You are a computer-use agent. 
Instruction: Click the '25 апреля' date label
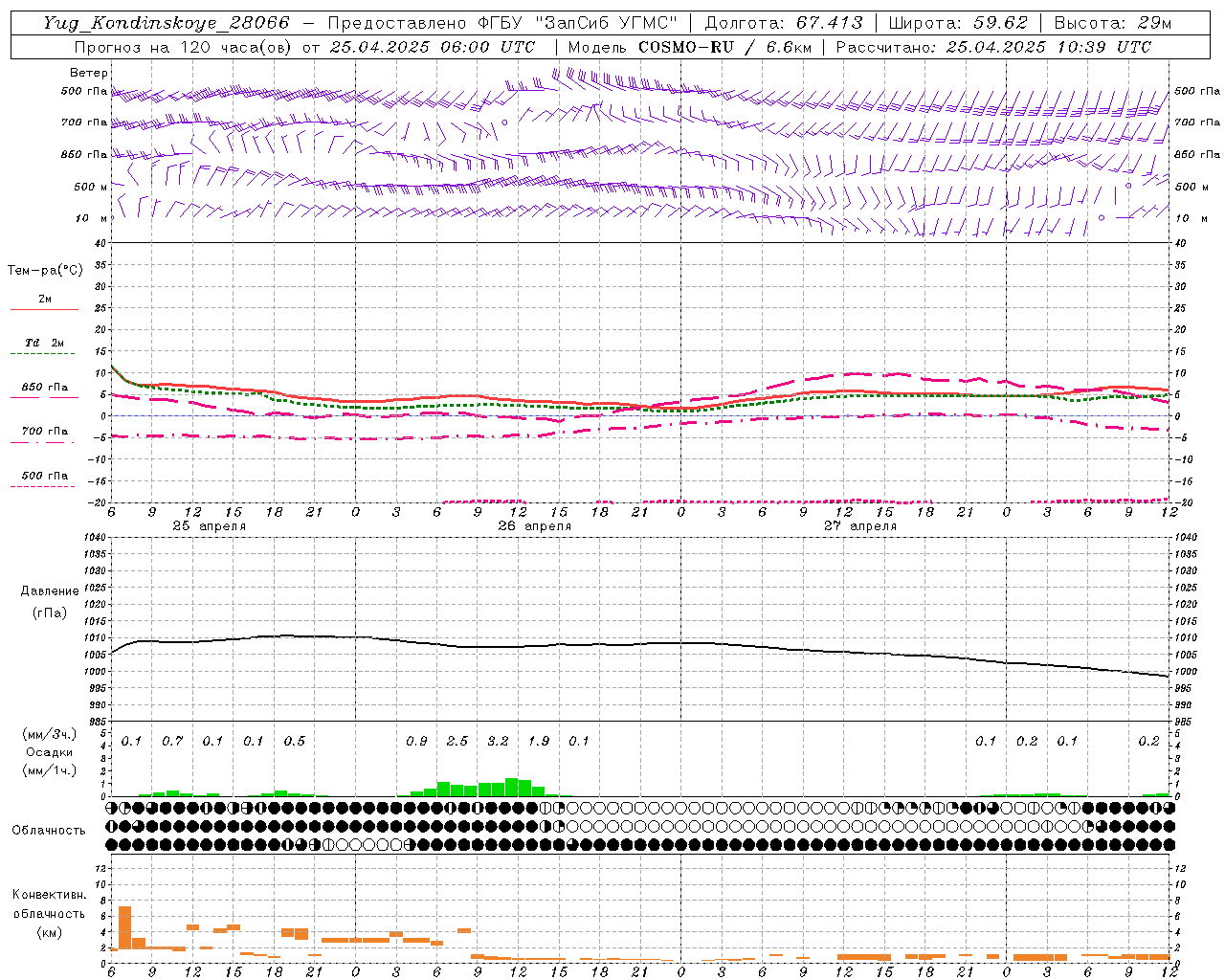click(209, 526)
